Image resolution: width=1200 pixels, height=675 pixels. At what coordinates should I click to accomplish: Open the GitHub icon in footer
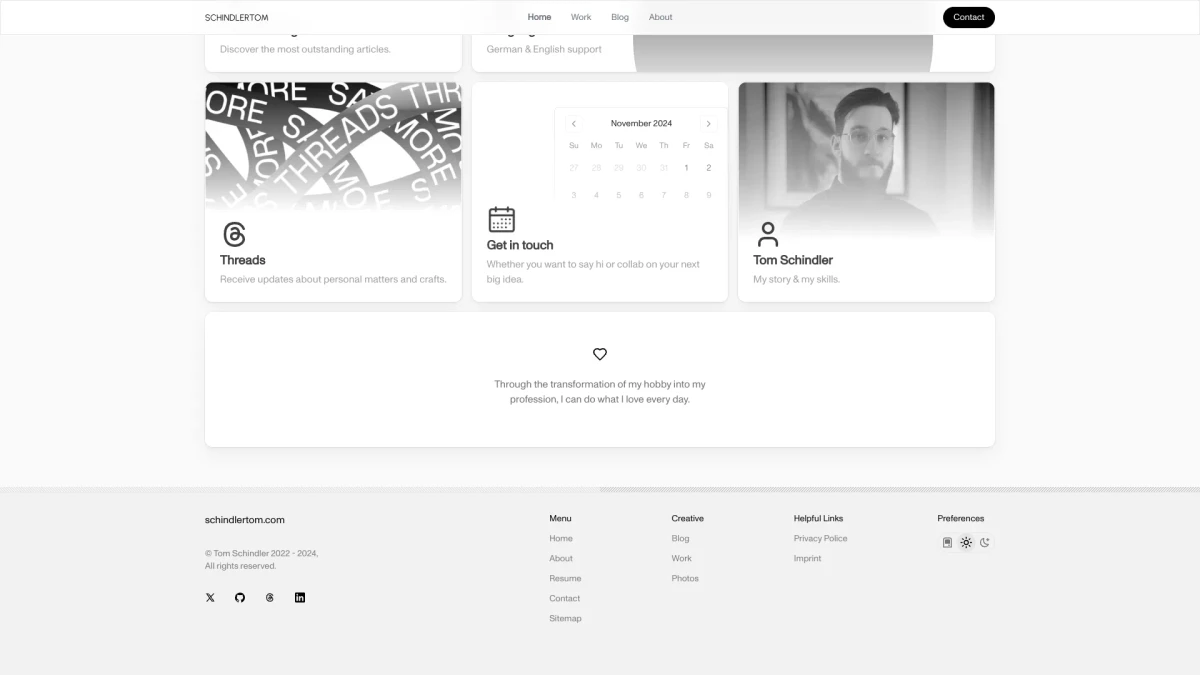click(240, 598)
